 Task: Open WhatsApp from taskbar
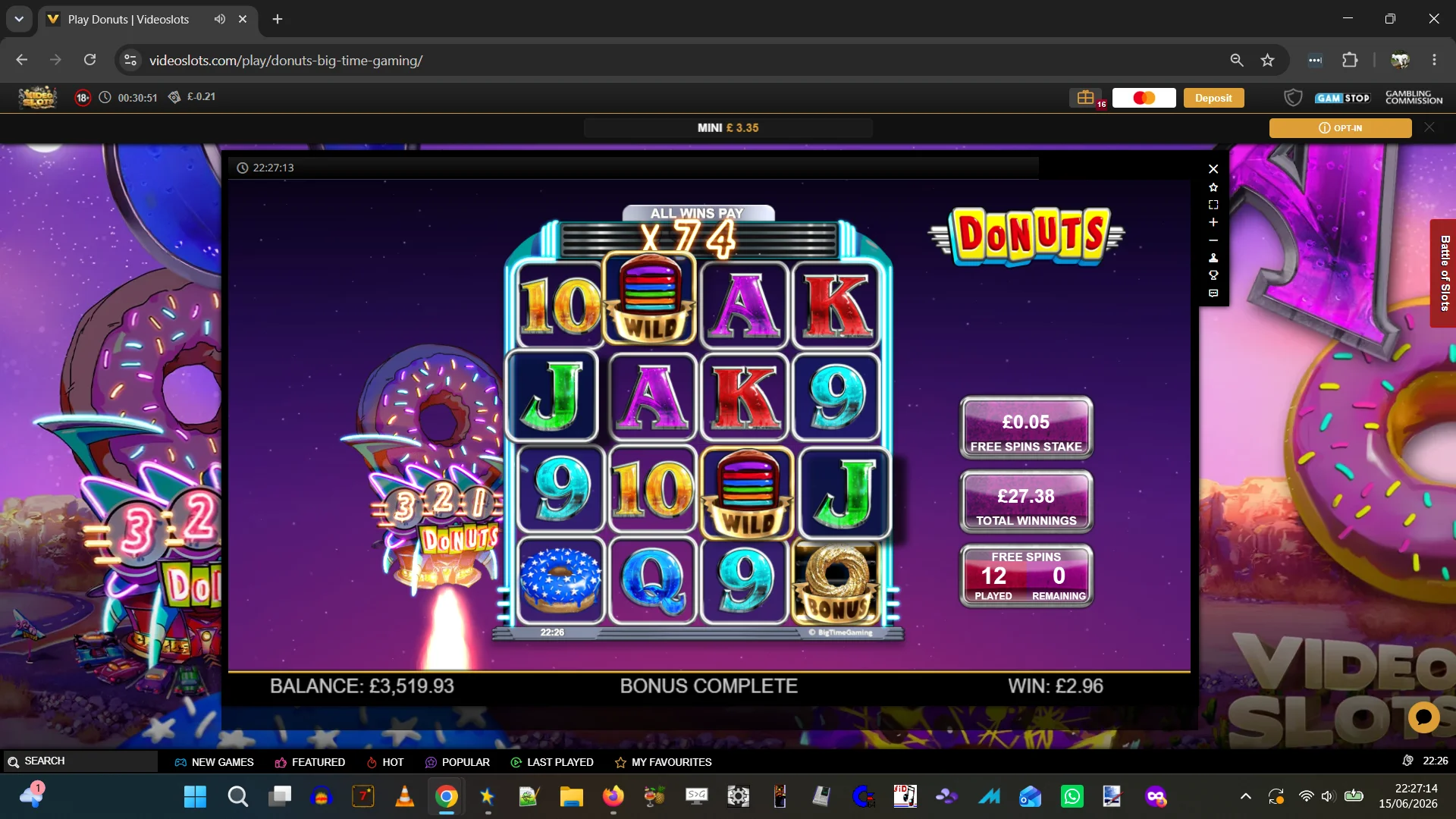tap(1072, 796)
